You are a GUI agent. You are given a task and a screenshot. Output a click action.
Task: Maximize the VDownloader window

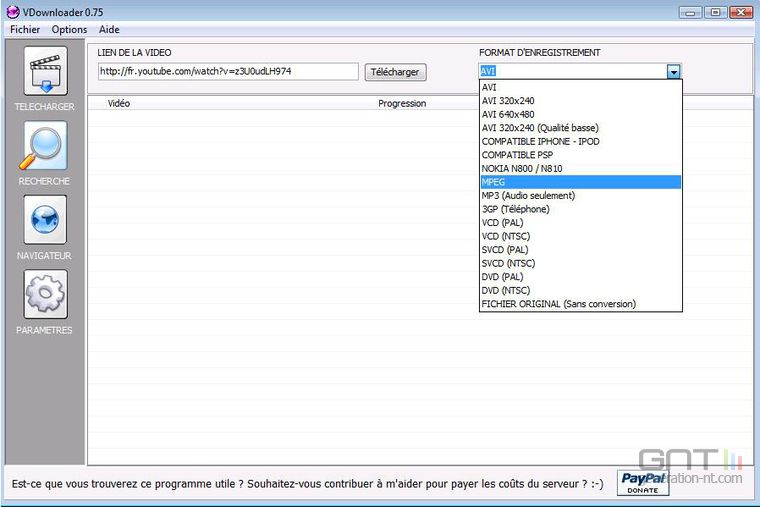(x=715, y=12)
